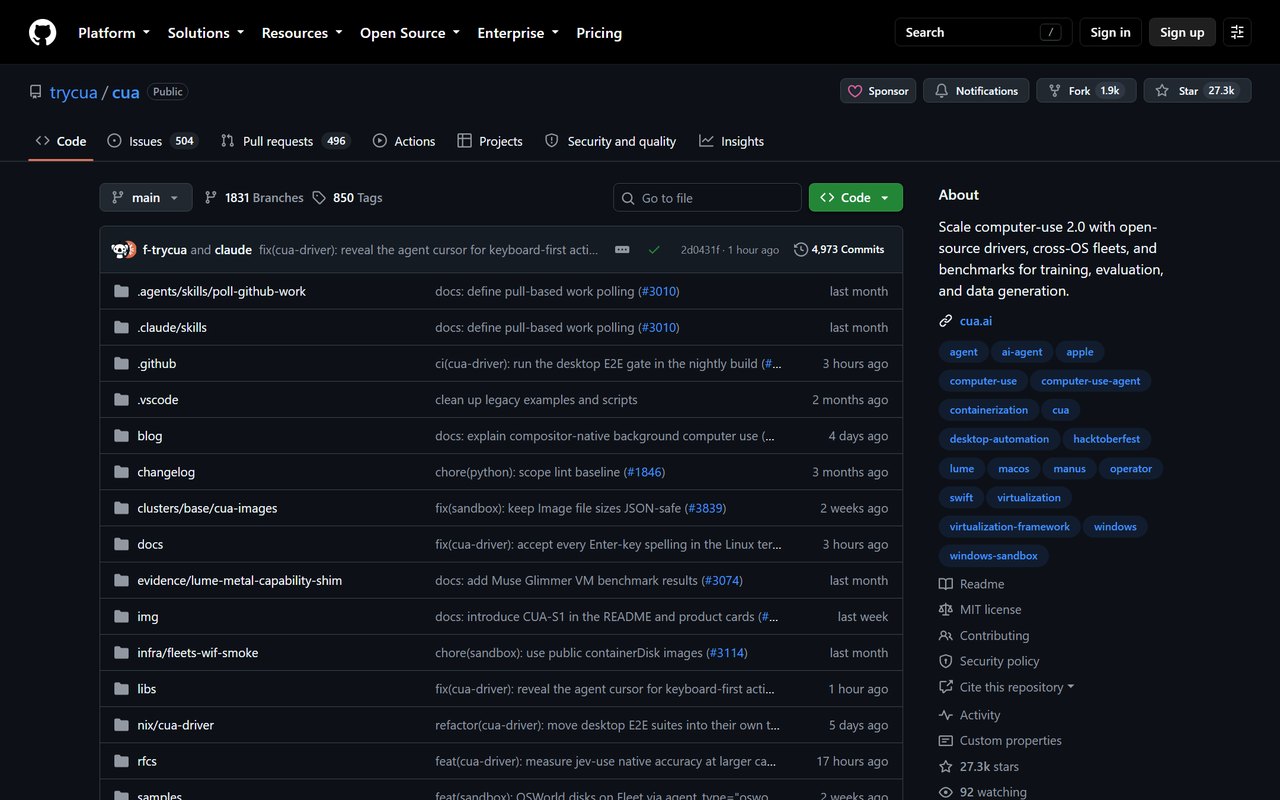Screen dimensions: 1280x800
Task: Open the Projects tab
Action: 490,141
